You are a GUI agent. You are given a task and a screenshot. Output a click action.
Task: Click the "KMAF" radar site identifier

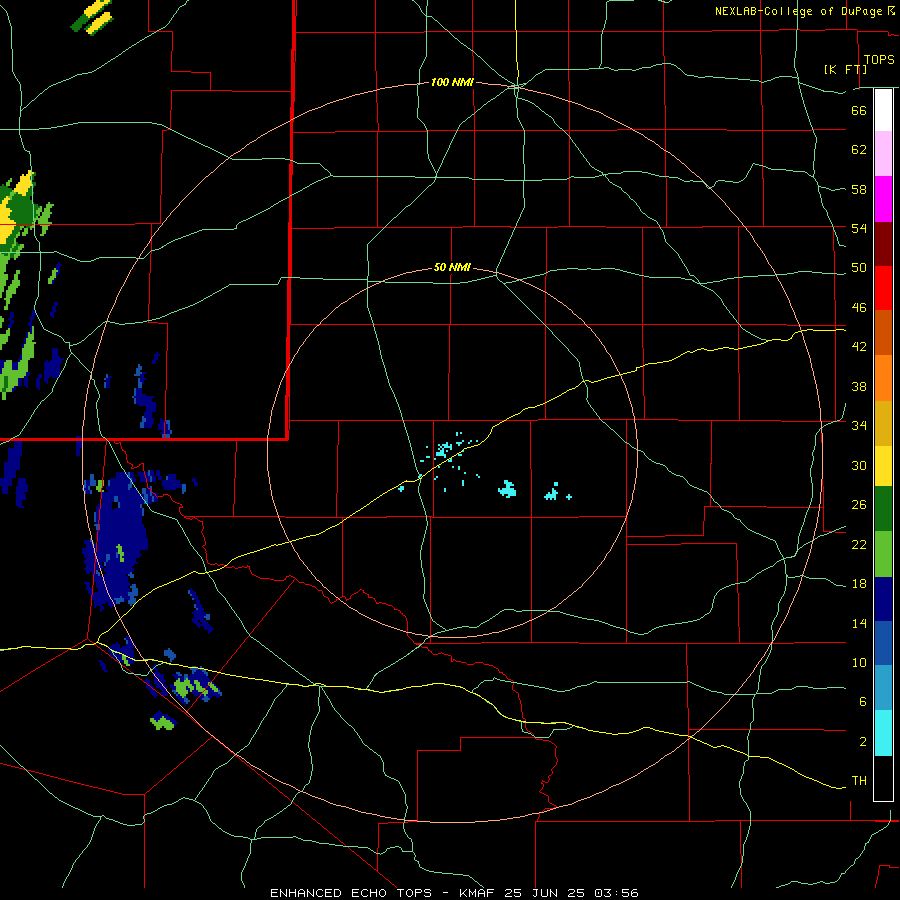tap(476, 893)
